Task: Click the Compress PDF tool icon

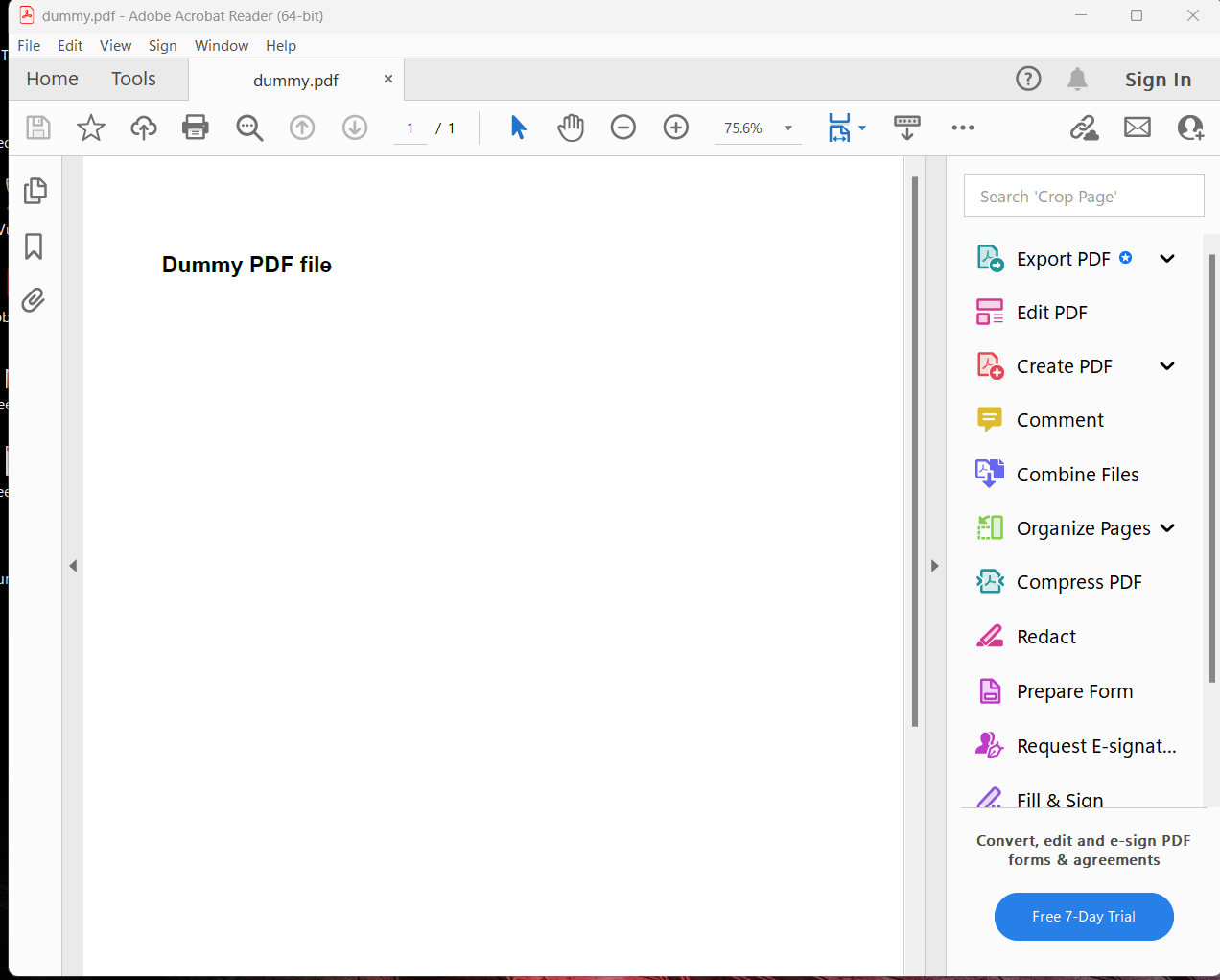Action: [x=990, y=581]
